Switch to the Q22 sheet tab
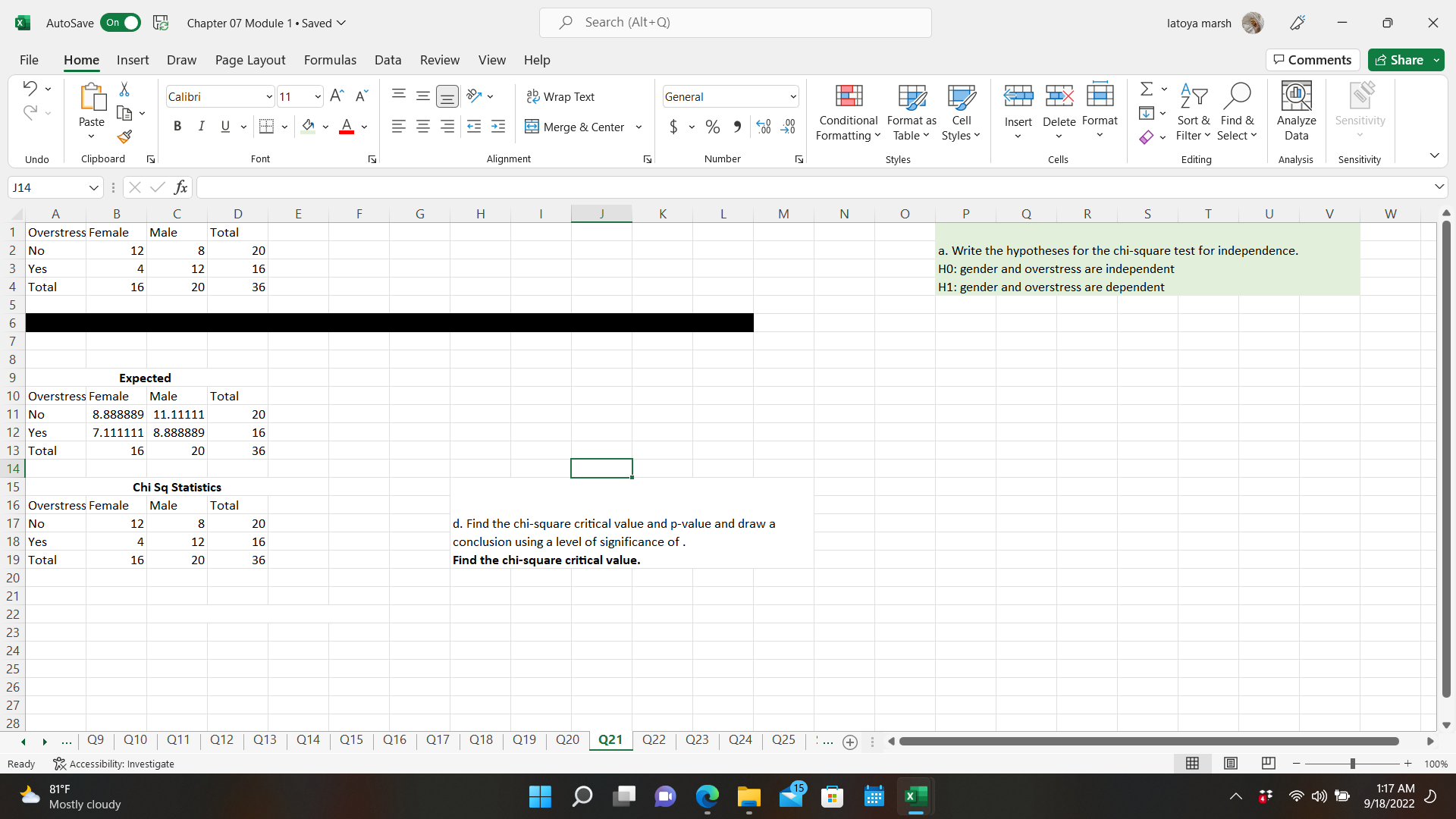This screenshot has width=1456, height=819. click(x=654, y=739)
